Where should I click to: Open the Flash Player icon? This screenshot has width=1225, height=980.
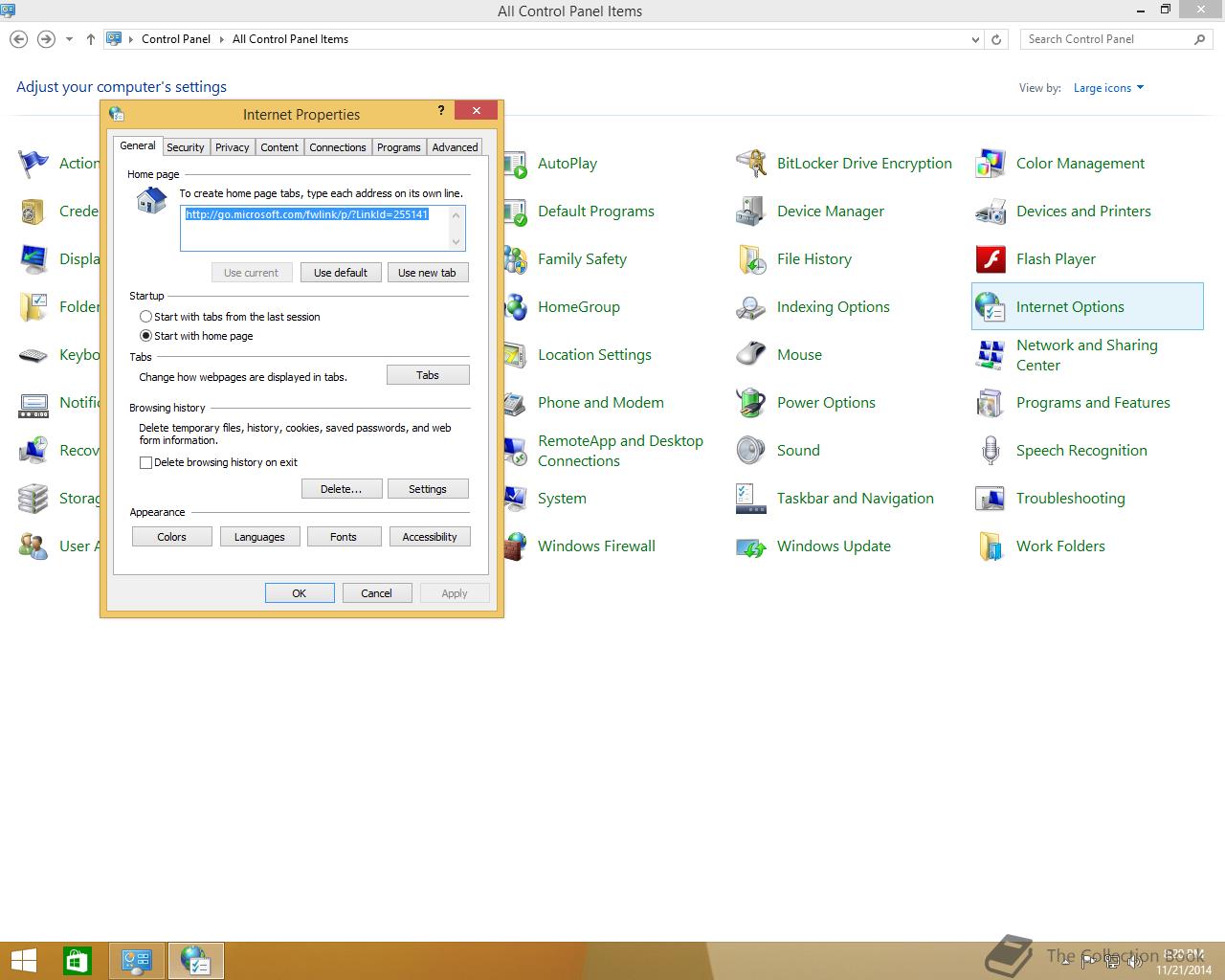990,259
